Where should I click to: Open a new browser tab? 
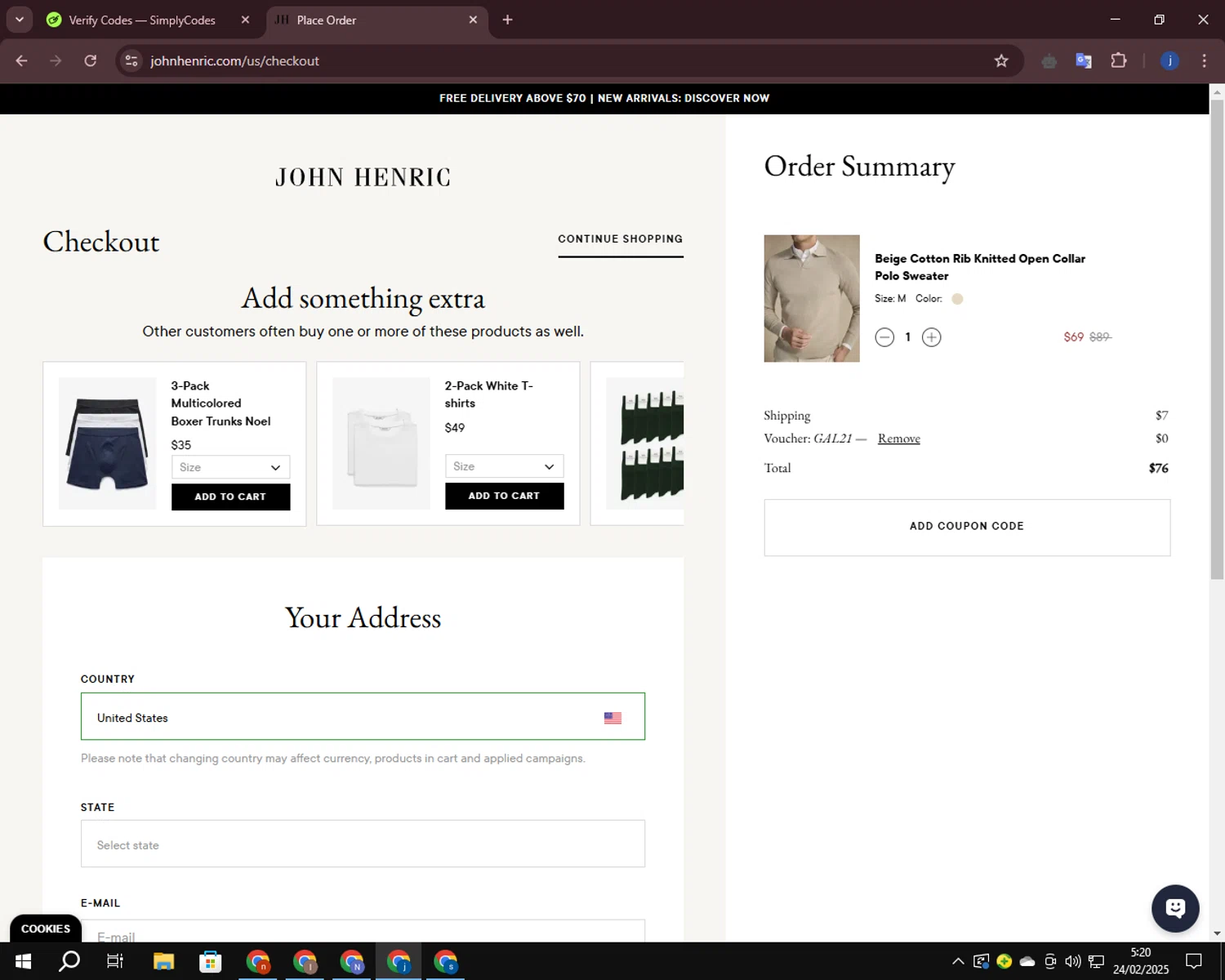(x=507, y=20)
